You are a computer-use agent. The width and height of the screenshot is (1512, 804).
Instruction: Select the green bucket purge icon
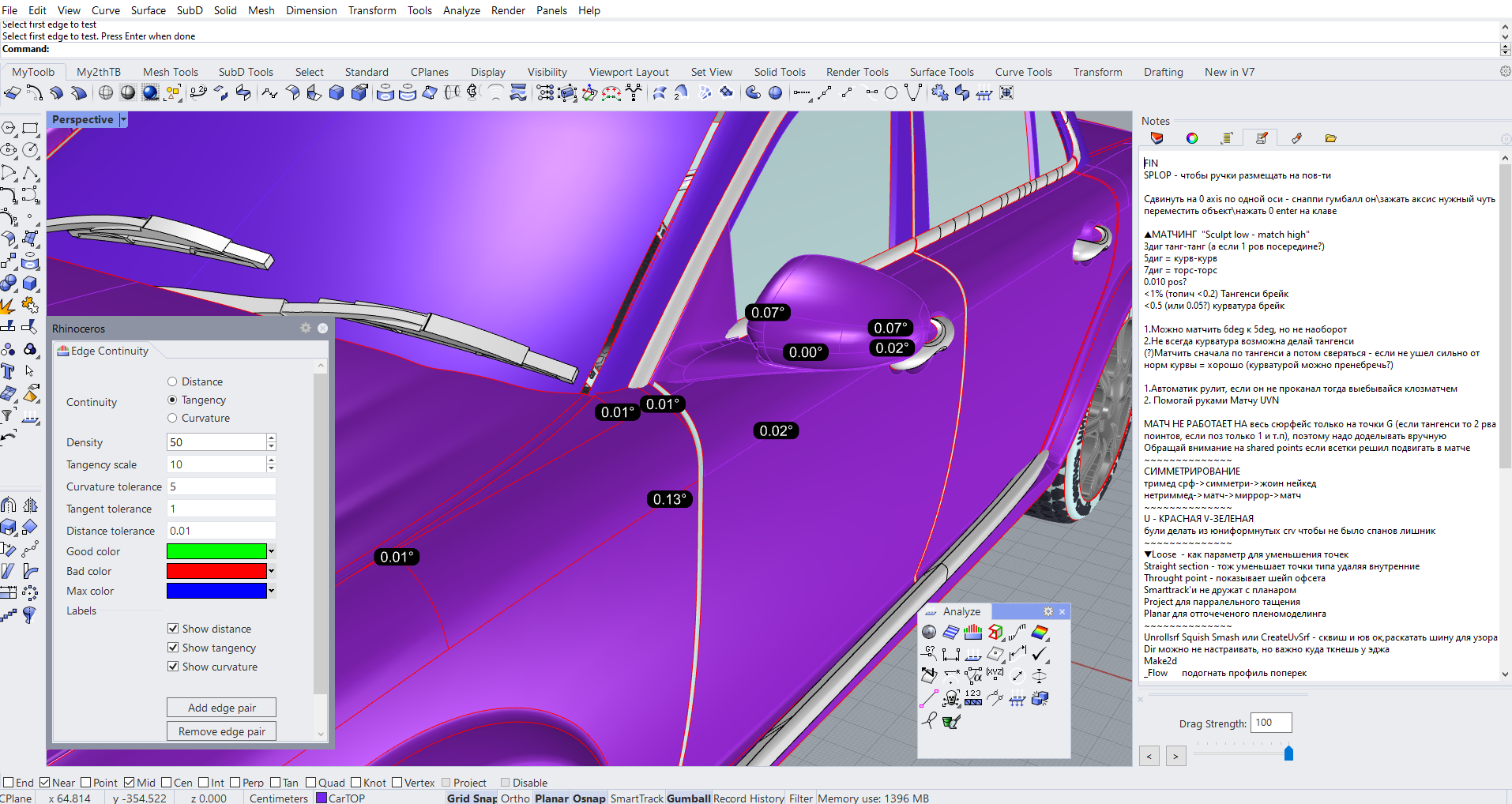(x=951, y=720)
